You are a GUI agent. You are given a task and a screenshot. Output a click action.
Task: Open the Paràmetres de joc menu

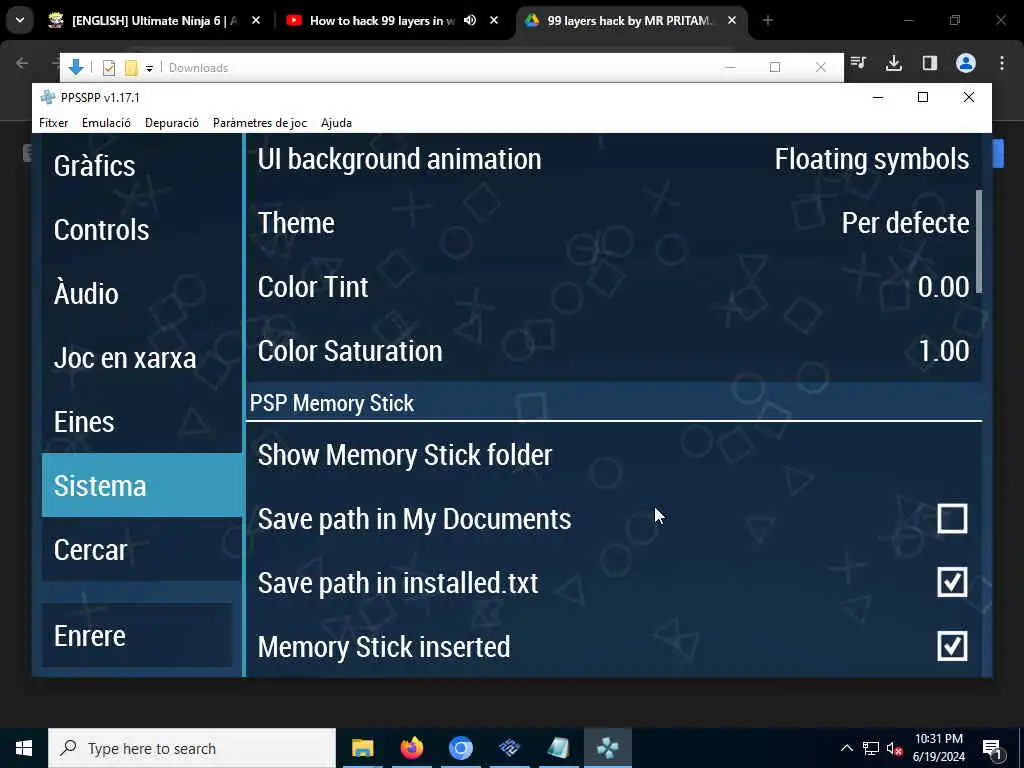260,123
